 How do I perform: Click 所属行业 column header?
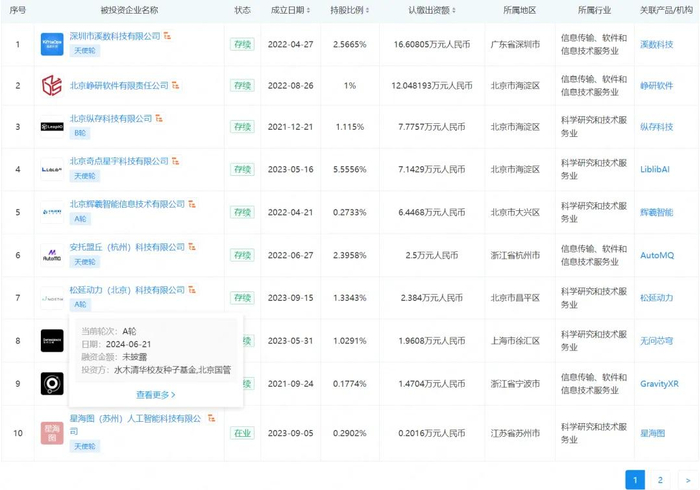pos(594,10)
